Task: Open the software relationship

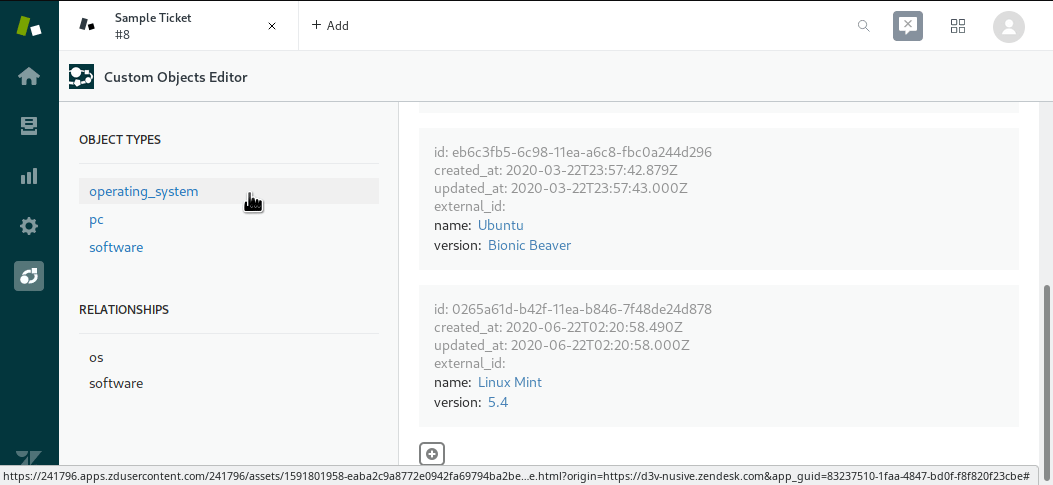Action: click(x=116, y=384)
